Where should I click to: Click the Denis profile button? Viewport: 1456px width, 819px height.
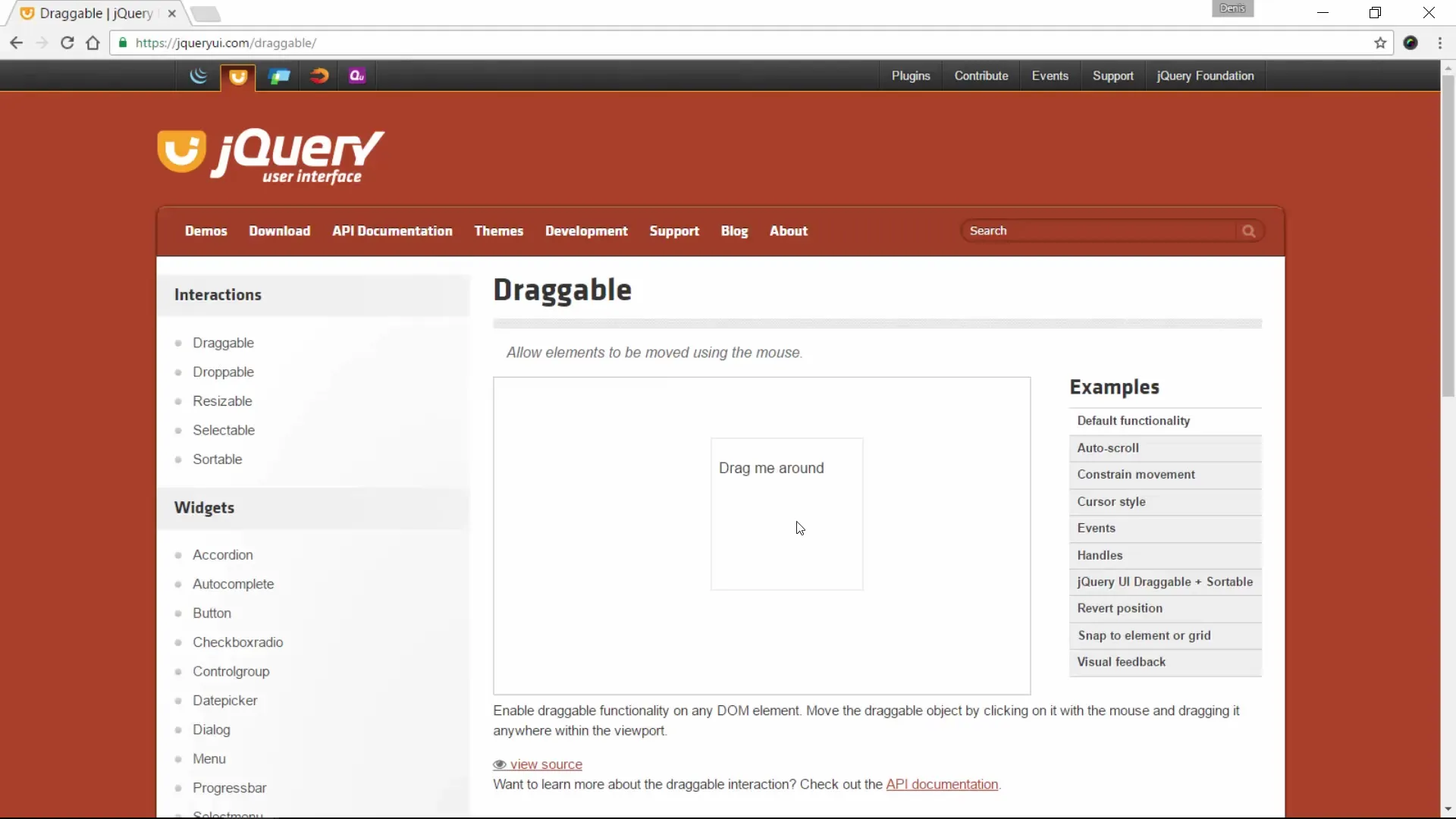click(1232, 8)
